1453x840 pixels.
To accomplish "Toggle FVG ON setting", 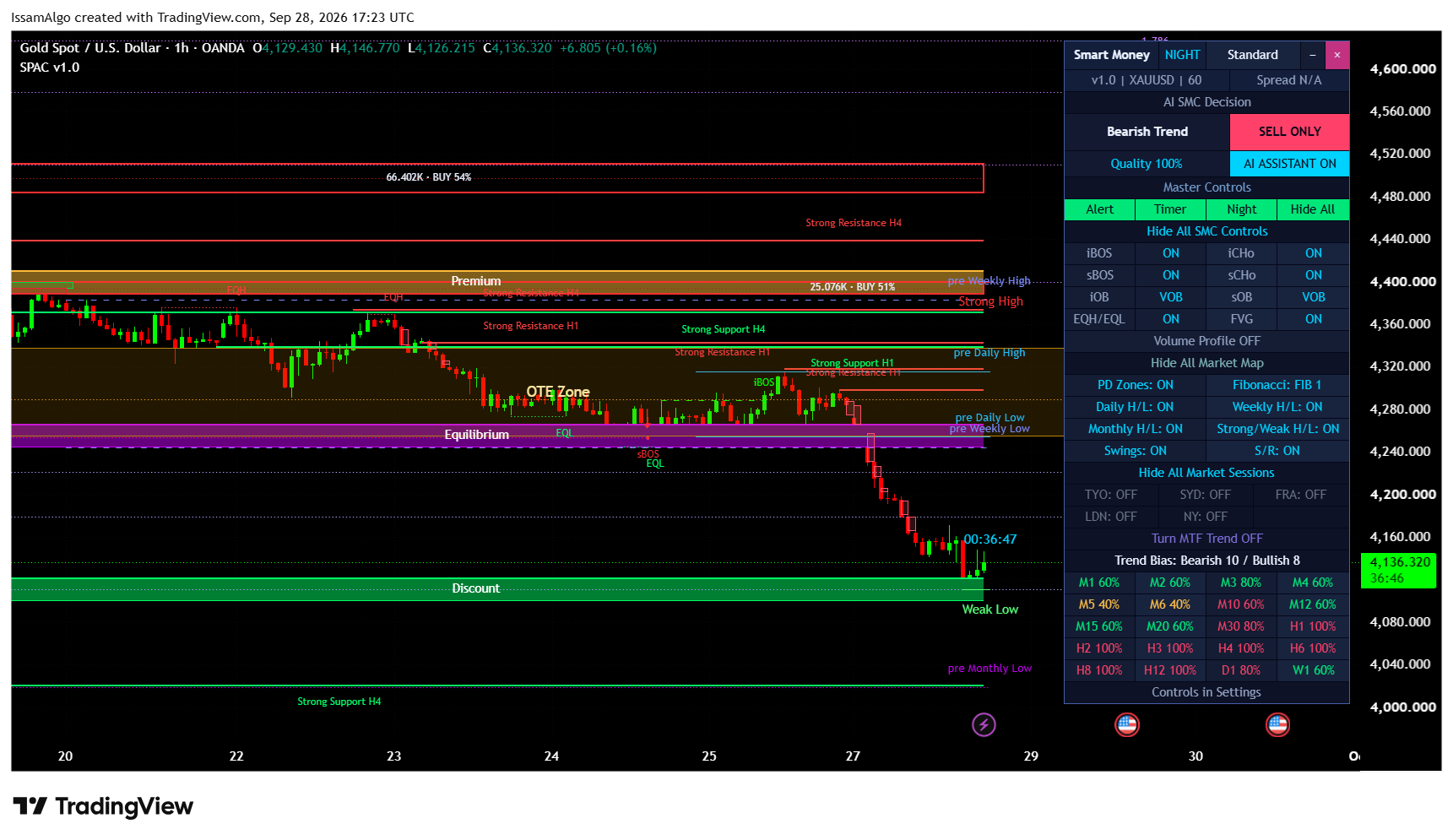I will tap(1314, 319).
